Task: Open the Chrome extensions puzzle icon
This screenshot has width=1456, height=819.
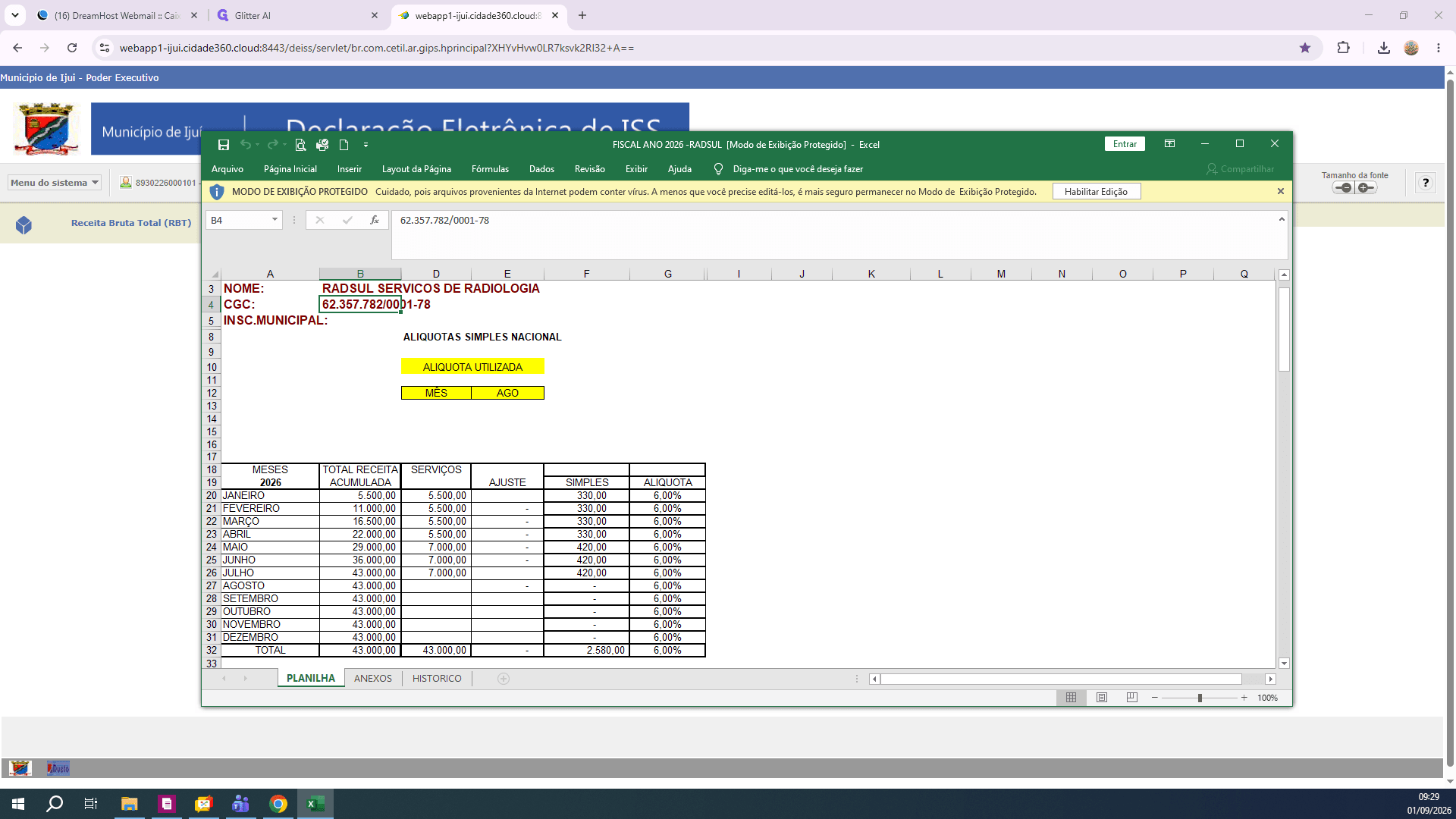Action: pos(1343,48)
